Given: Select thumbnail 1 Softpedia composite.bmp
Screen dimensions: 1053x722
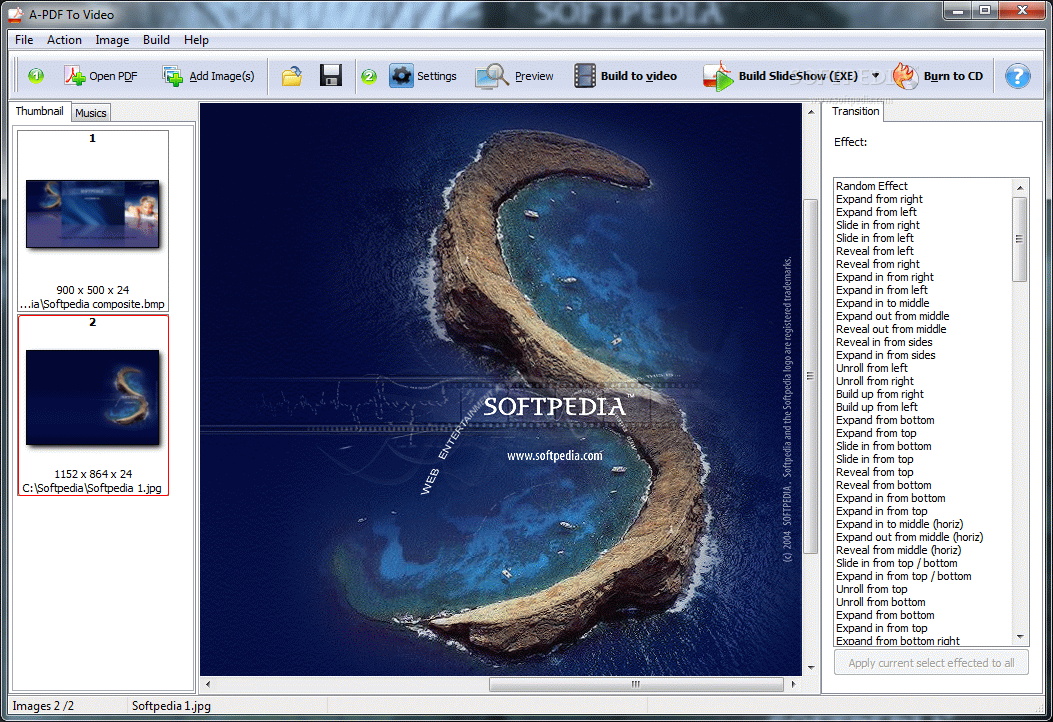Looking at the screenshot, I should [93, 221].
